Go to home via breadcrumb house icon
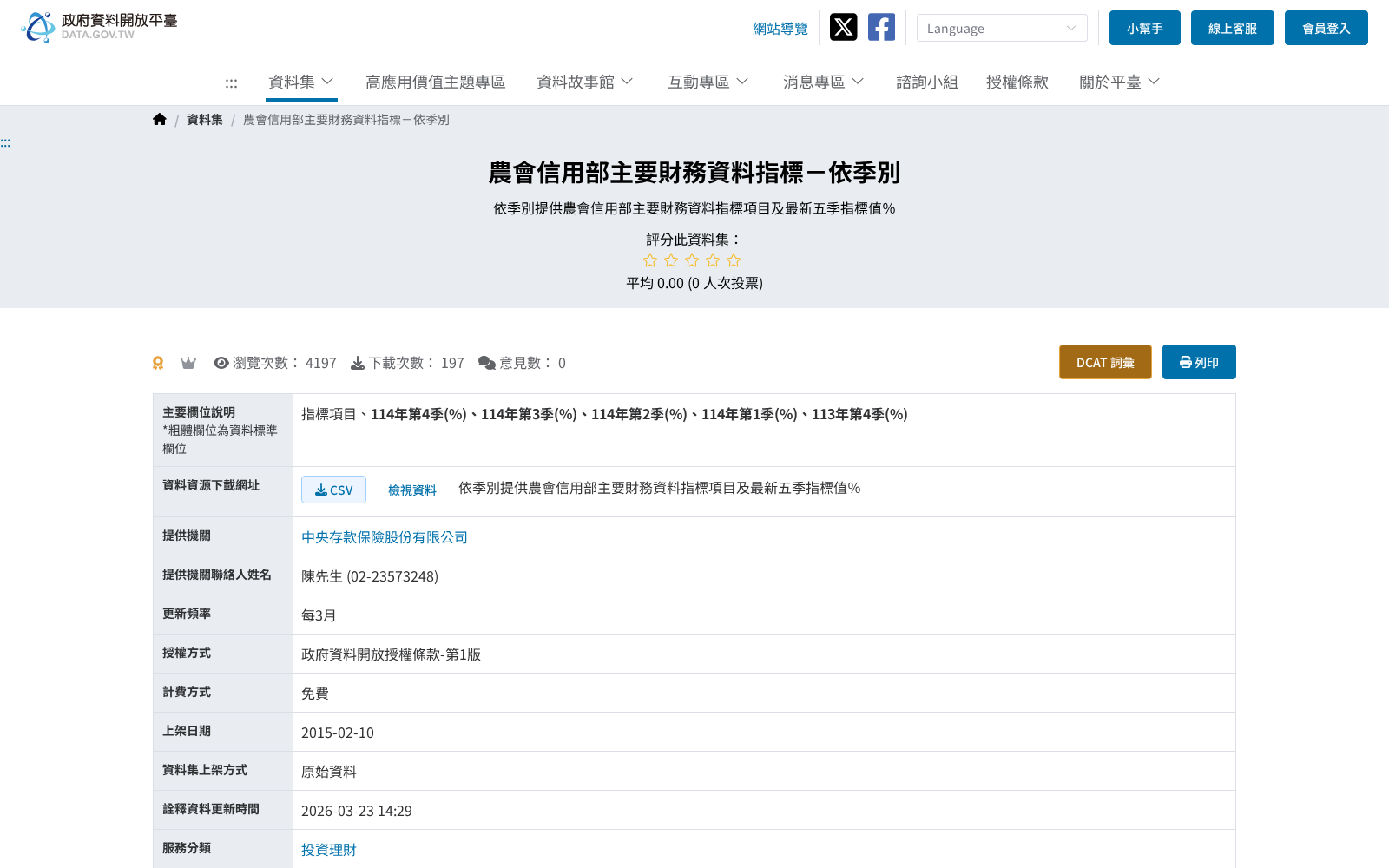Screen dimensions: 1389x868 pyautogui.click(x=160, y=120)
